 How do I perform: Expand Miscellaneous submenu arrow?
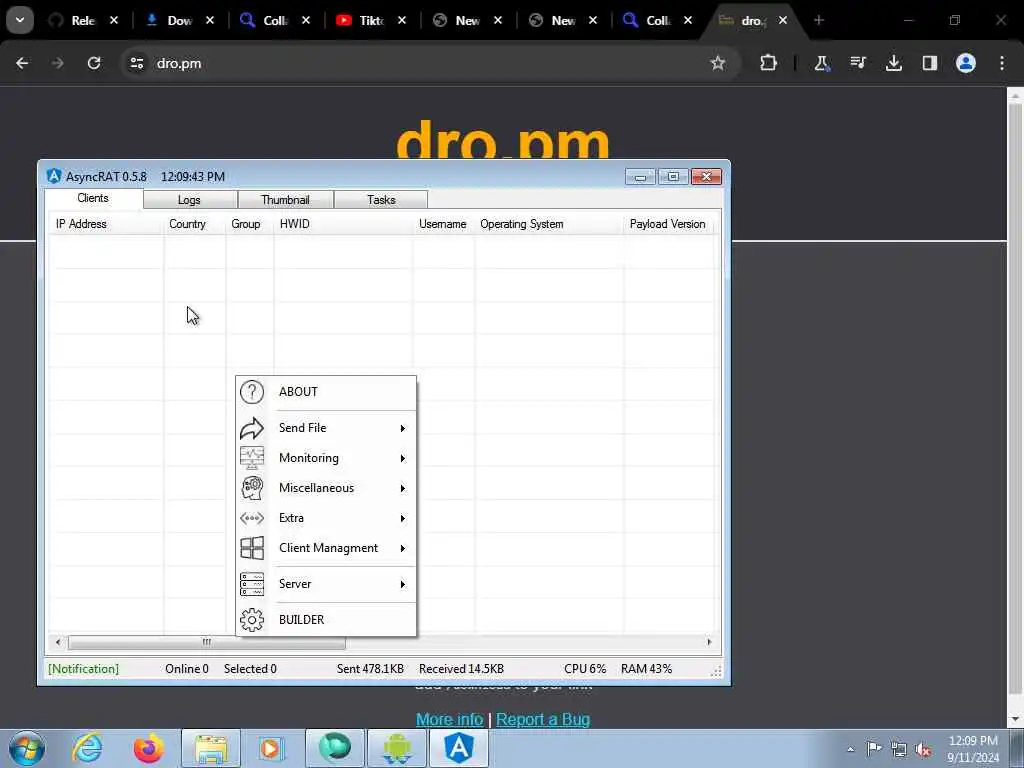403,488
